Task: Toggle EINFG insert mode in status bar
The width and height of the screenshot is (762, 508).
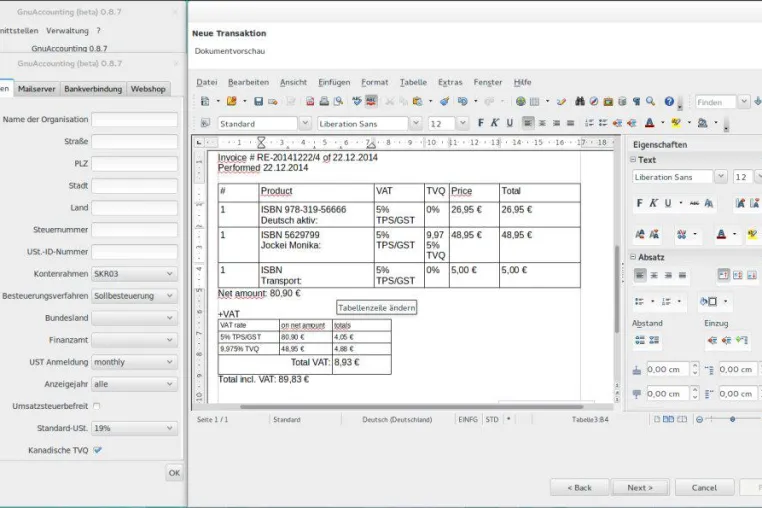Action: click(468, 420)
